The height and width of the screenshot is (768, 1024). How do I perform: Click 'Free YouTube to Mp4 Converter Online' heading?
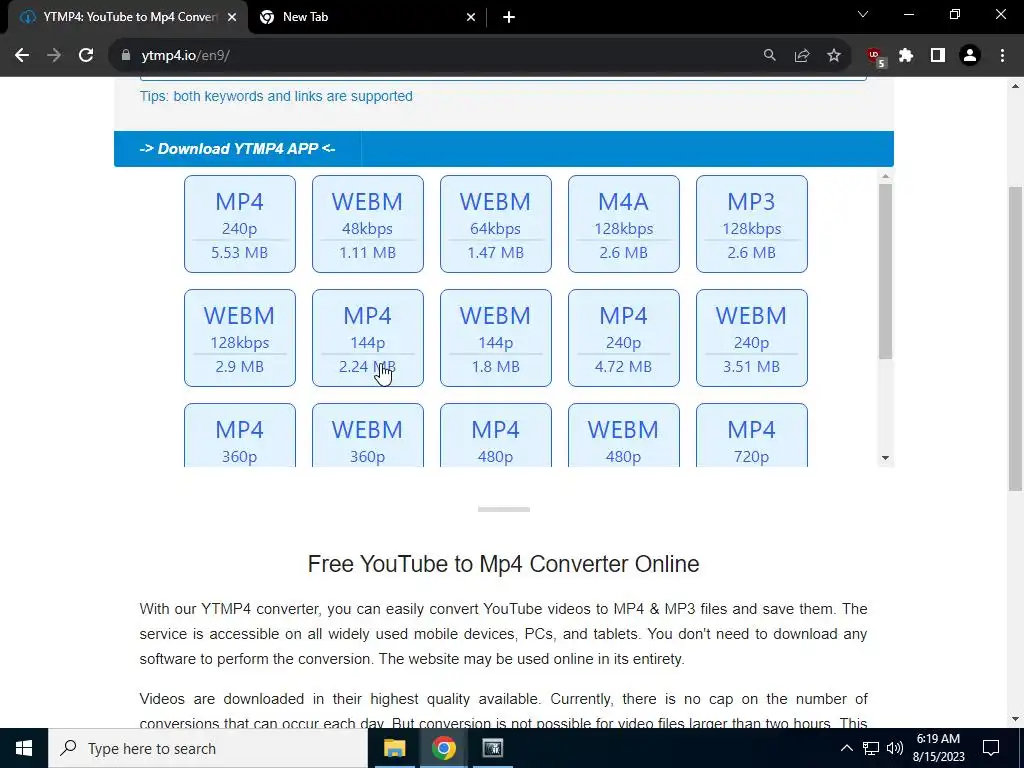(x=504, y=564)
